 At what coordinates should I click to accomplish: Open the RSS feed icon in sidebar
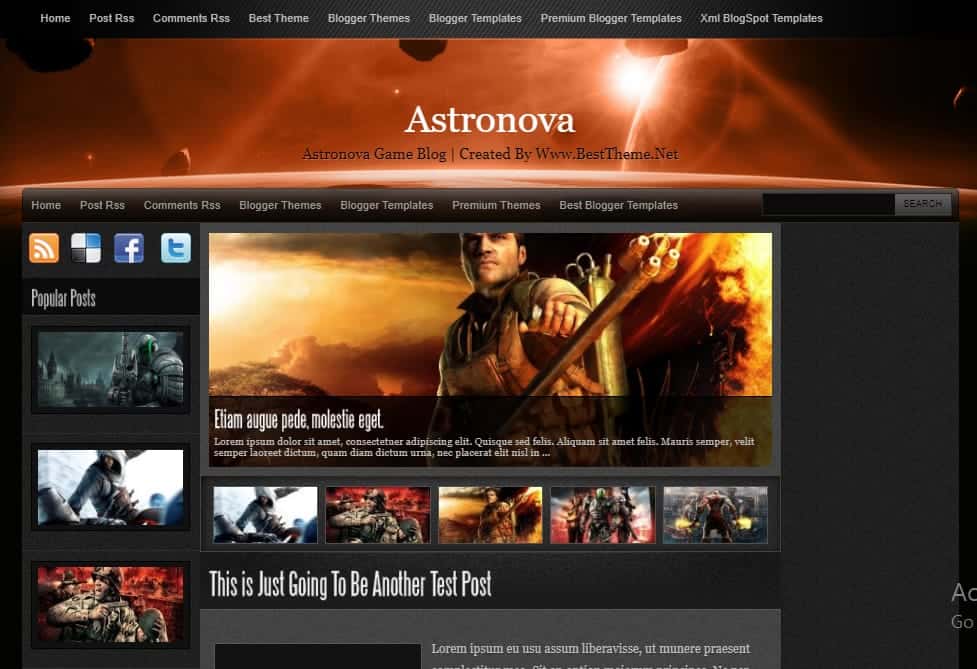pyautogui.click(x=43, y=247)
